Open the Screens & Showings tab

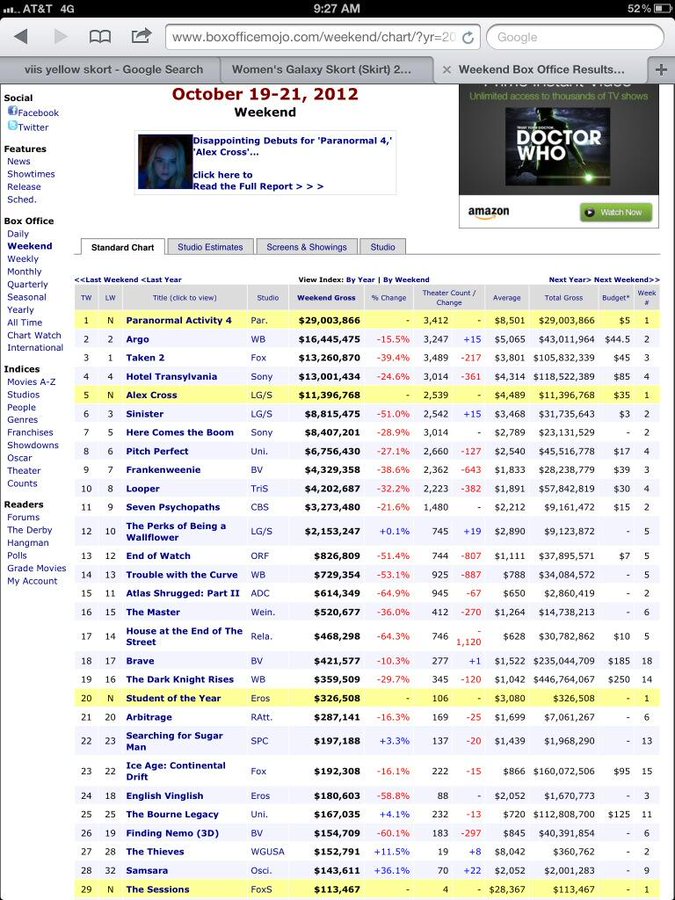[x=307, y=247]
